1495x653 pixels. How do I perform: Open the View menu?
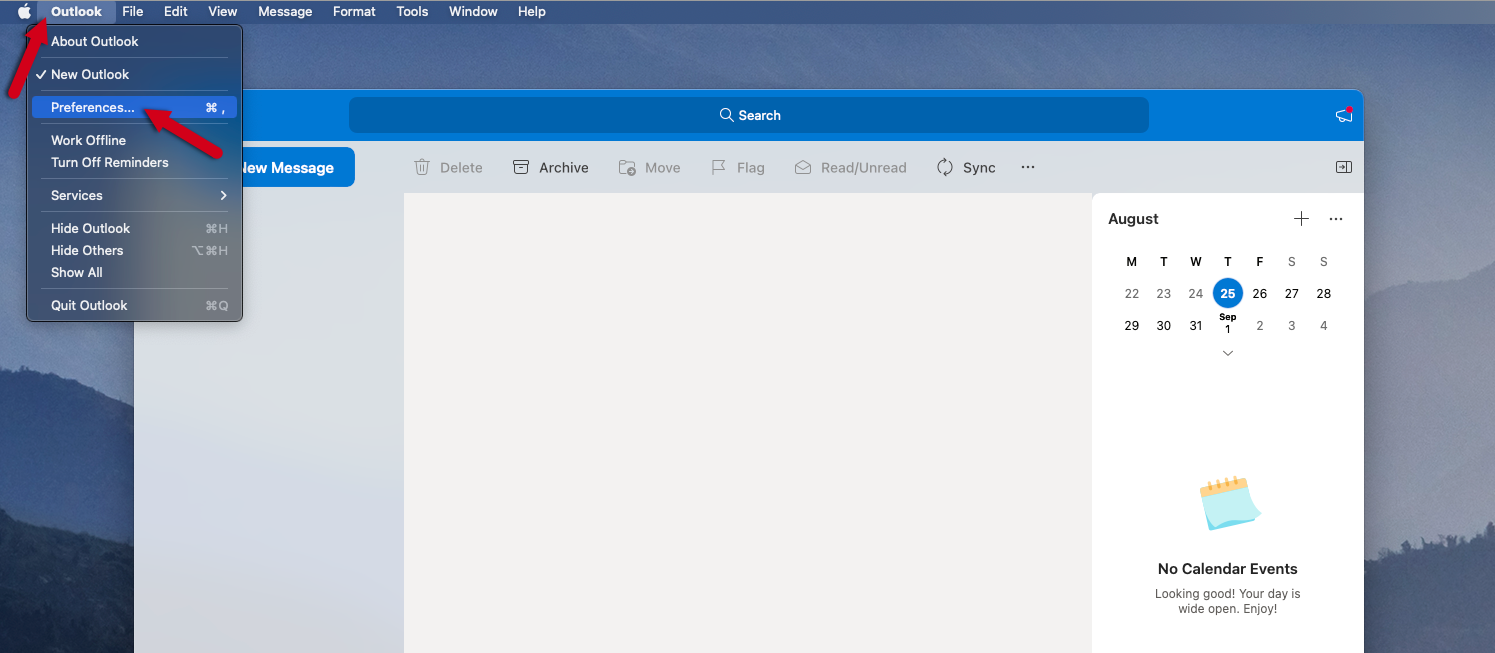pyautogui.click(x=223, y=12)
